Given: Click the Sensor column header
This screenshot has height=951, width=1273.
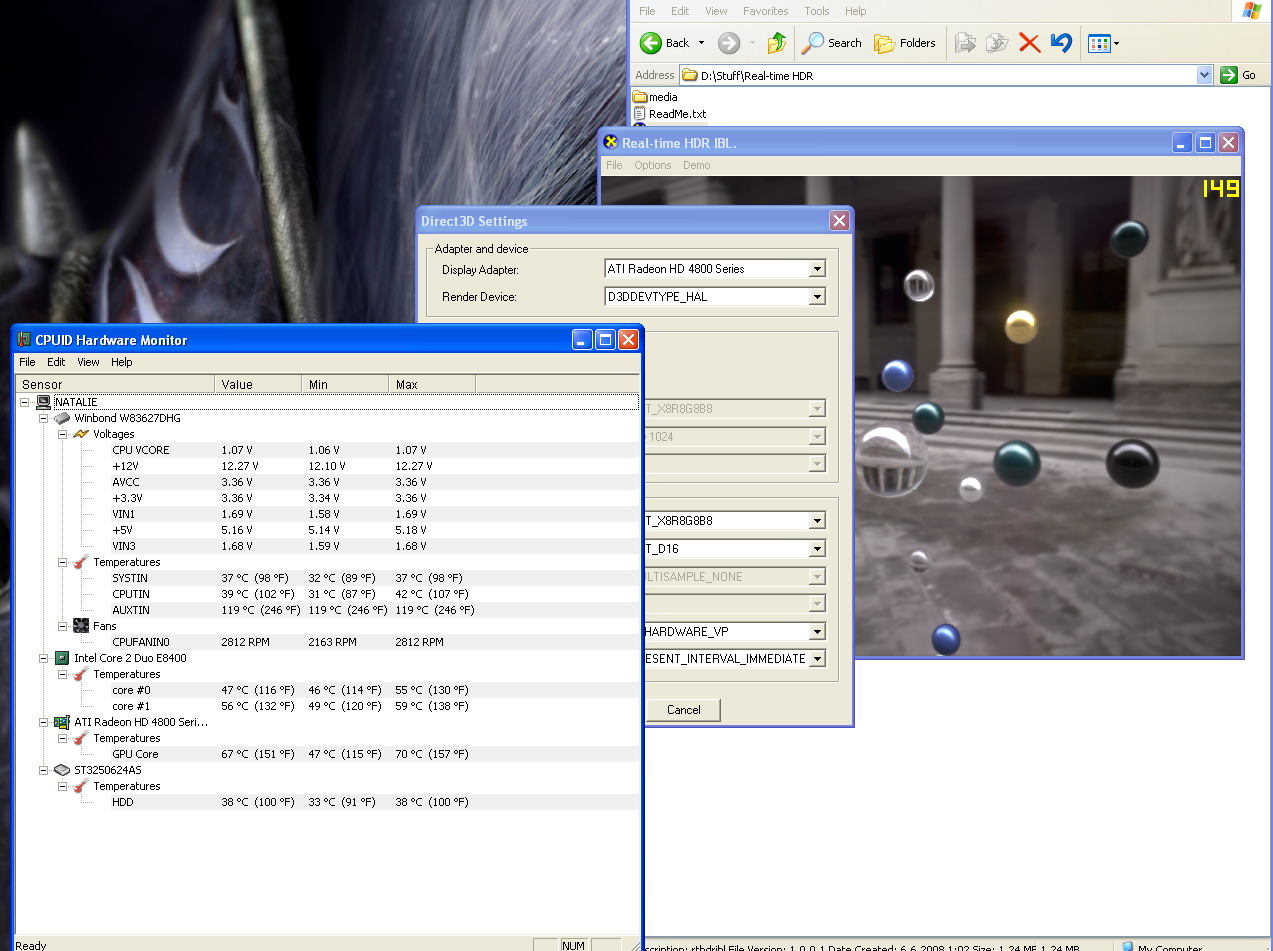Looking at the screenshot, I should [x=115, y=384].
